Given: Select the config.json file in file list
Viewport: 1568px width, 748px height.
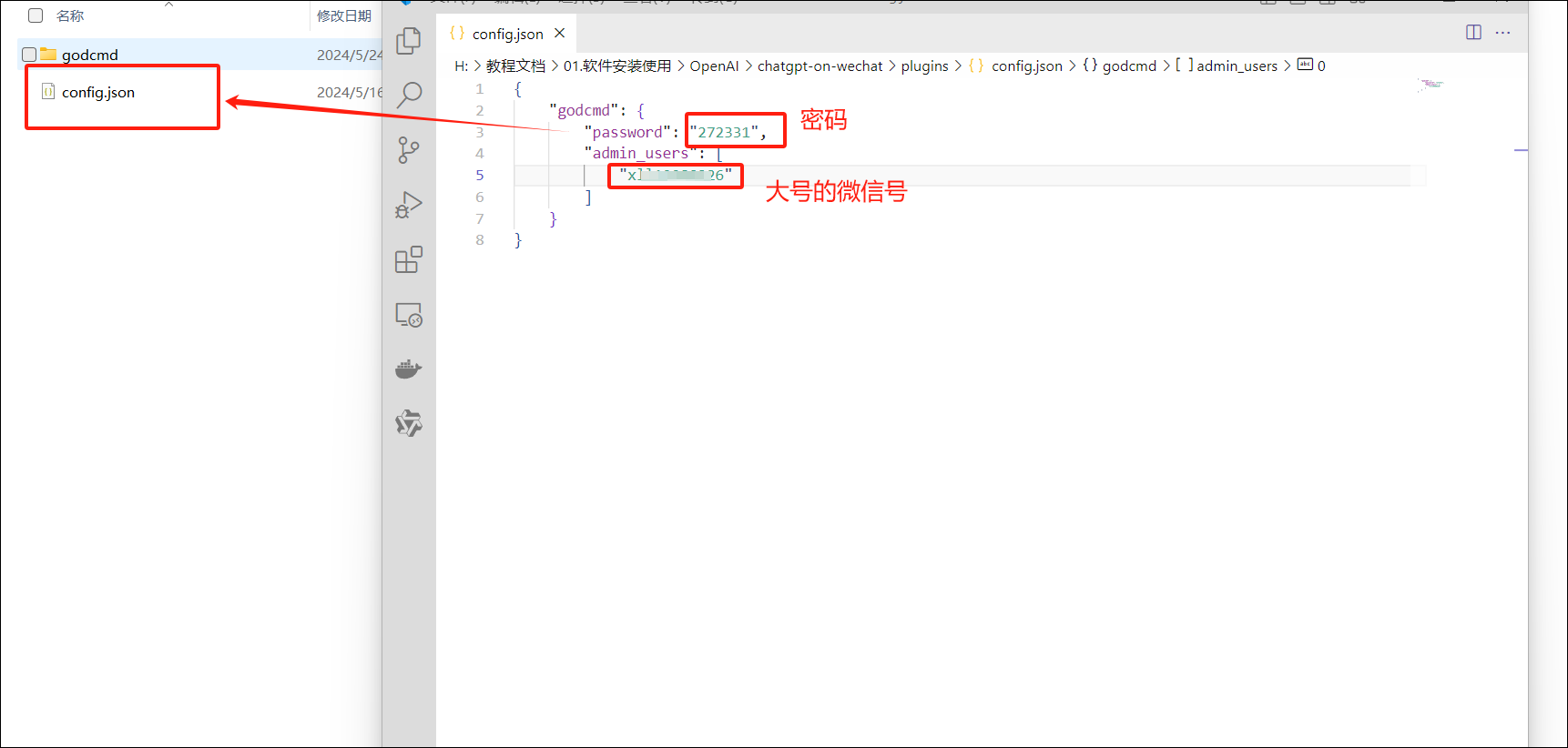Looking at the screenshot, I should (97, 92).
